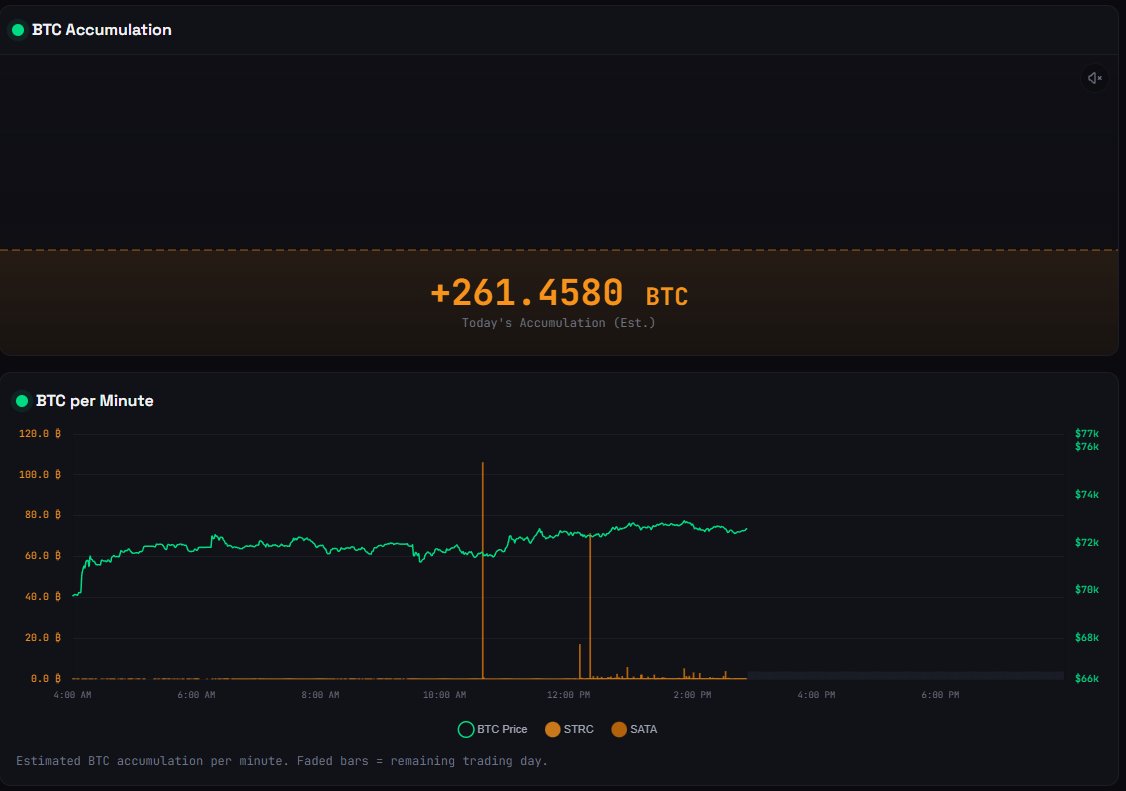Image resolution: width=1126 pixels, height=791 pixels.
Task: Click the $66k price axis label
Action: coord(1087,679)
